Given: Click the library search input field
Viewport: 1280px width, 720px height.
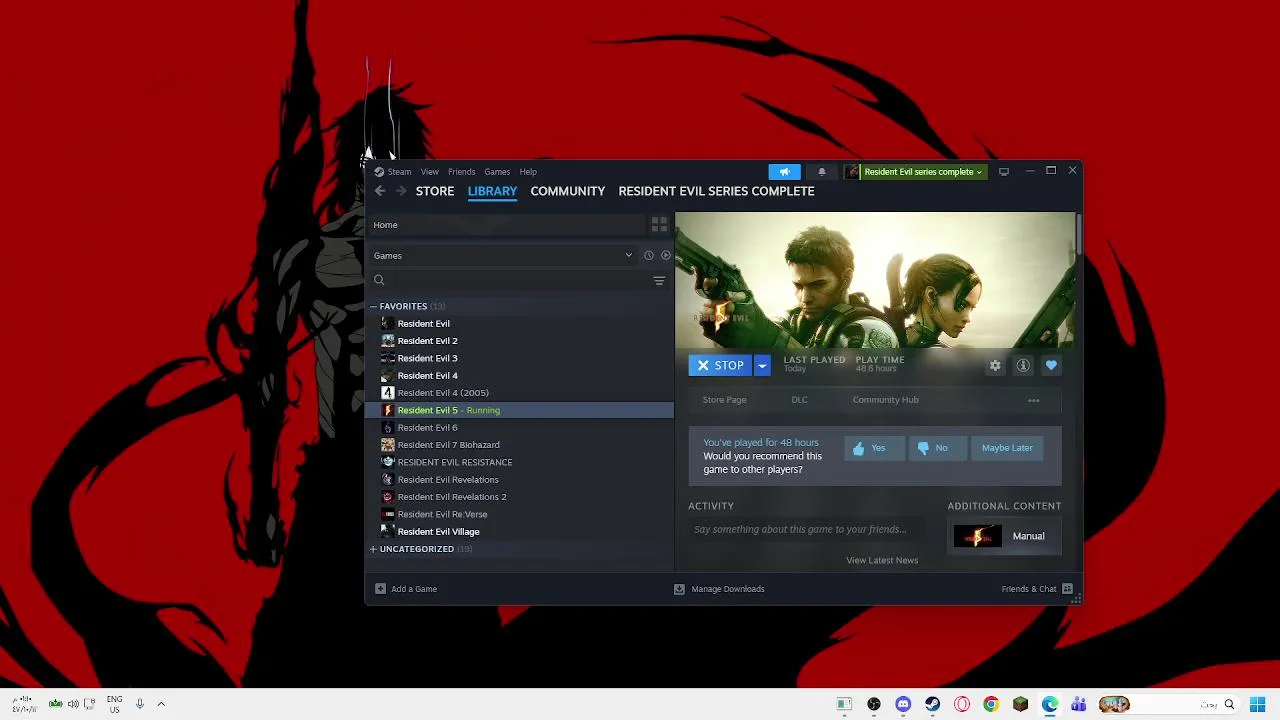Looking at the screenshot, I should pos(510,281).
